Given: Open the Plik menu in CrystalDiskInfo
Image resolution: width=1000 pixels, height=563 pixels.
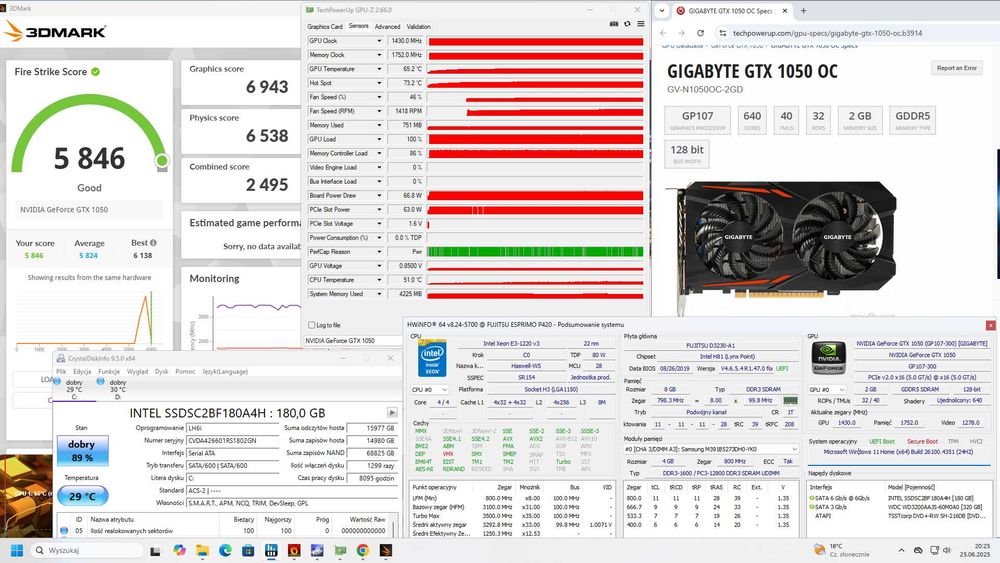Looking at the screenshot, I should click(x=61, y=372).
